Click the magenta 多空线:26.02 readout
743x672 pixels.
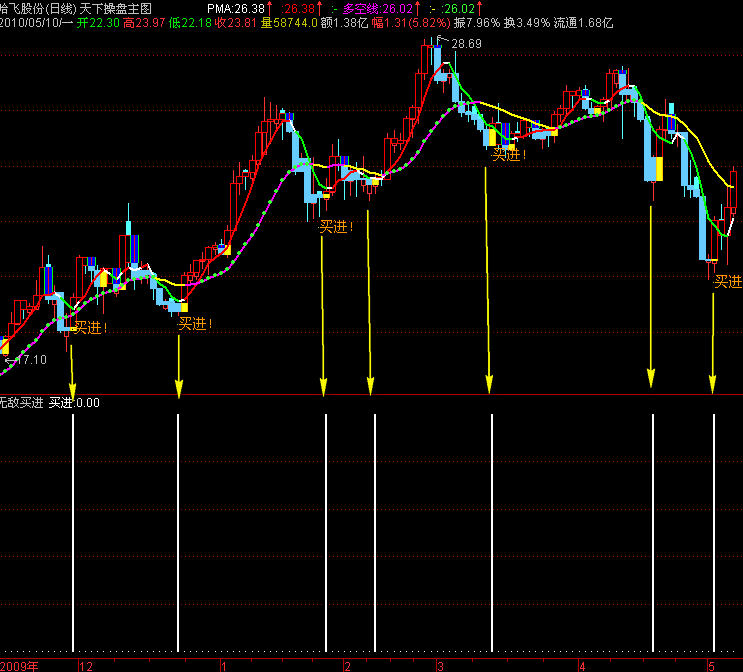pos(378,9)
